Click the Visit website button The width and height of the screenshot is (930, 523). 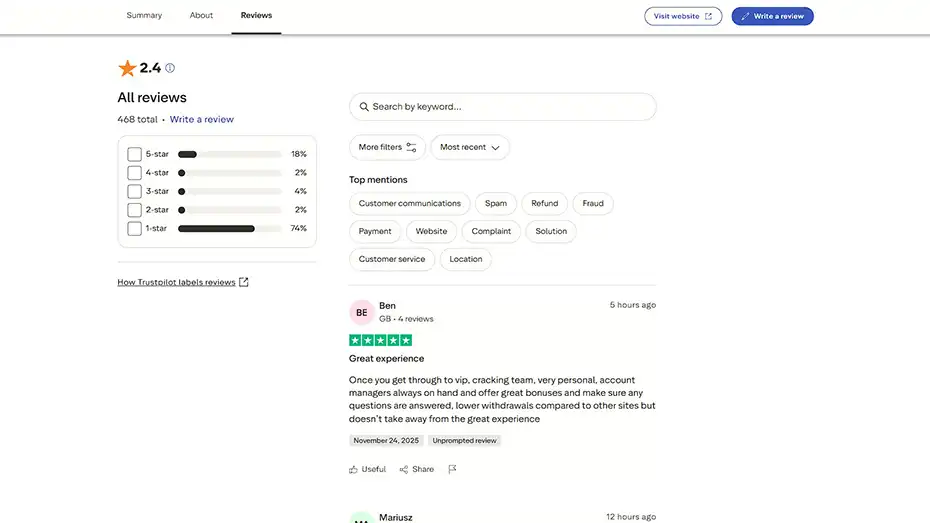coord(683,16)
